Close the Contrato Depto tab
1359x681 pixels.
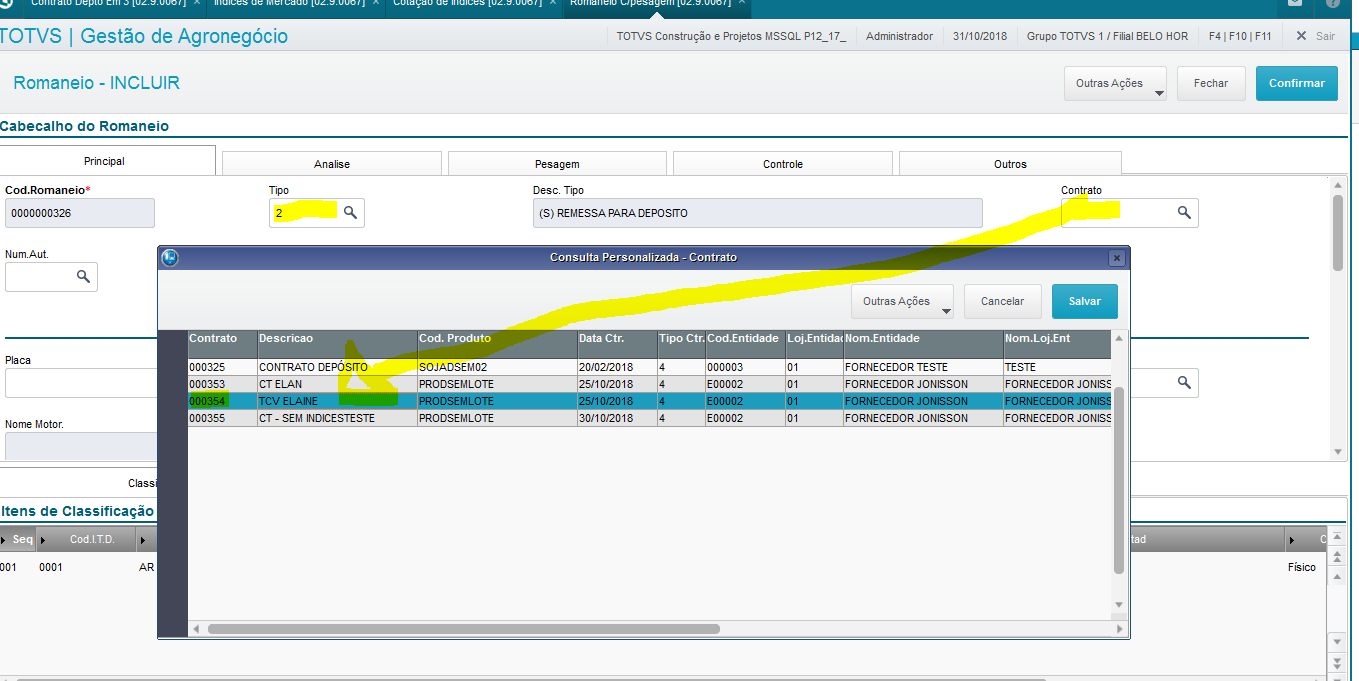(x=197, y=3)
